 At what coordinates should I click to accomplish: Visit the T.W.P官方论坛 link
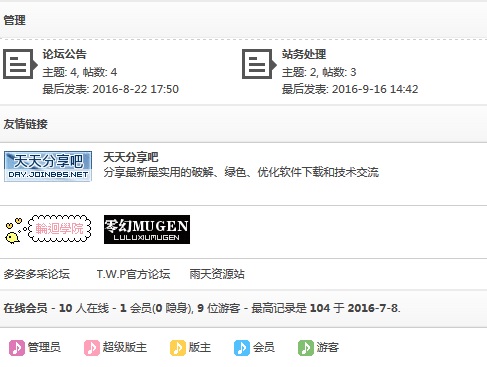point(134,274)
